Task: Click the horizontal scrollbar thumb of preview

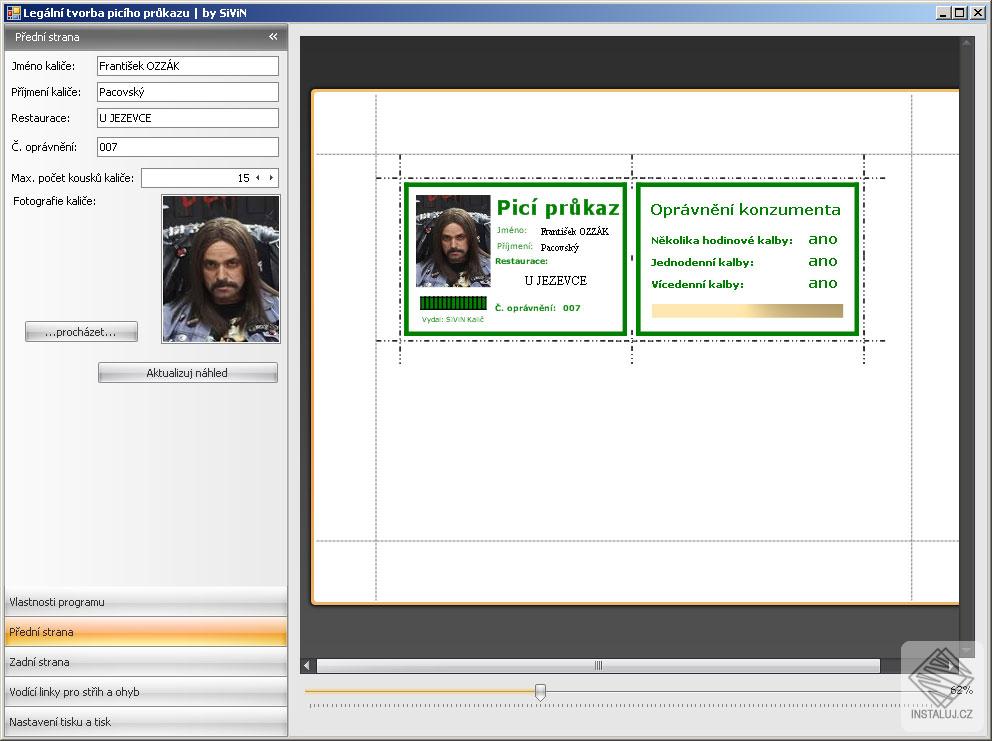Action: [x=598, y=665]
